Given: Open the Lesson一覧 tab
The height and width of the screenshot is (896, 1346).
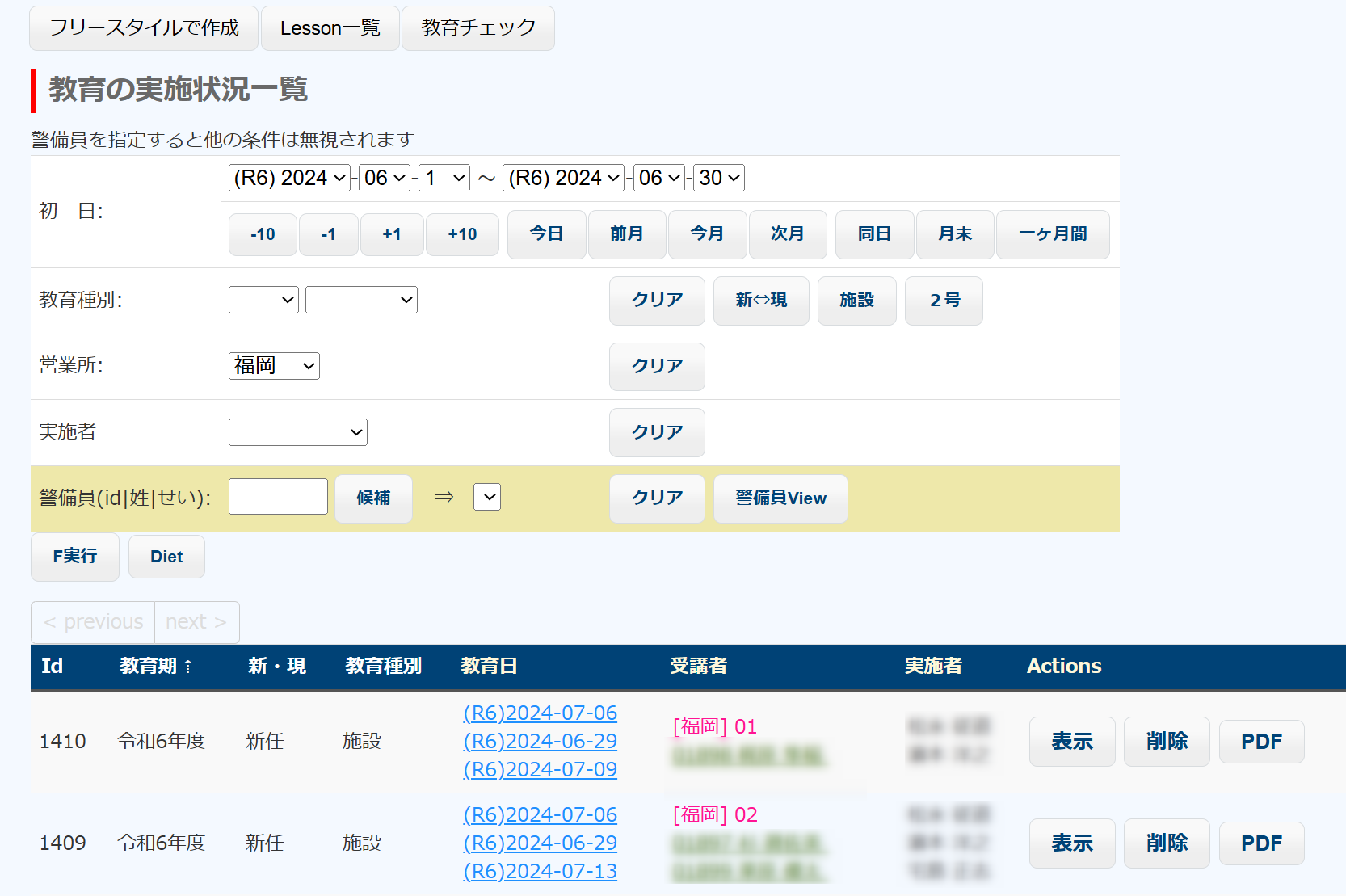Looking at the screenshot, I should [x=330, y=28].
